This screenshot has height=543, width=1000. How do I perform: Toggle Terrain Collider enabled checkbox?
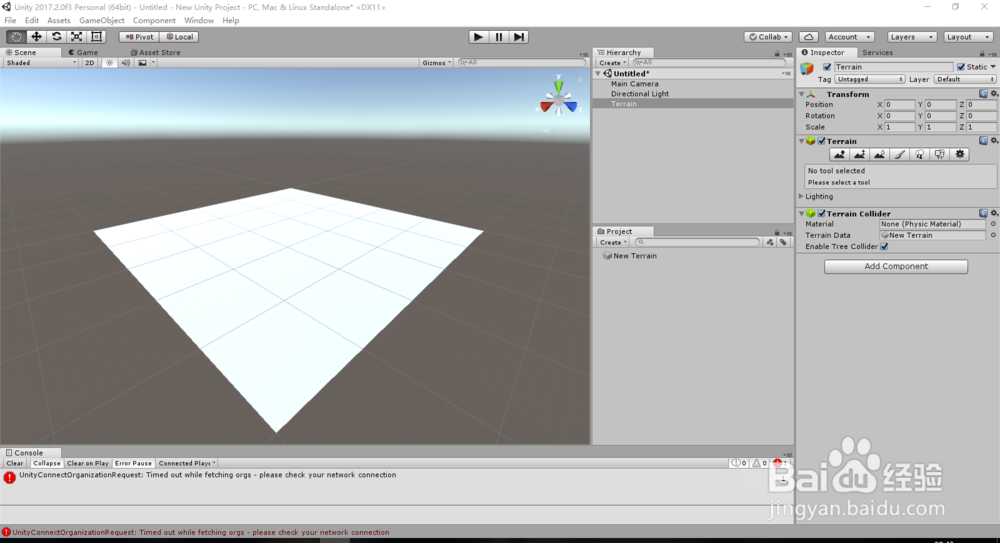click(x=821, y=214)
